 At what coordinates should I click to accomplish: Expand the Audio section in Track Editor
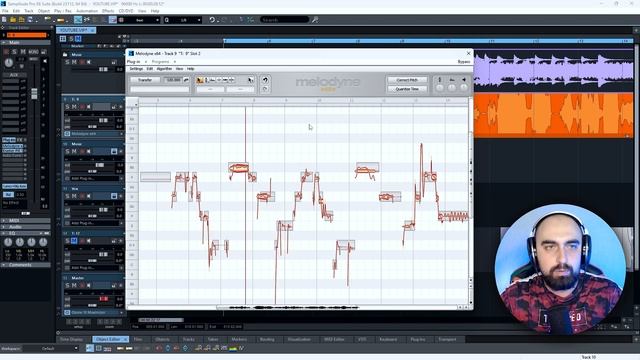[x=25, y=227]
